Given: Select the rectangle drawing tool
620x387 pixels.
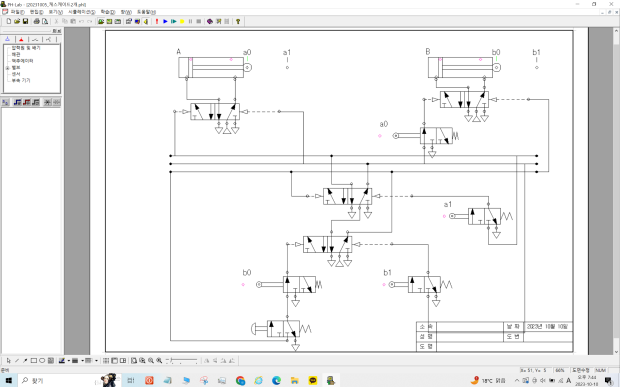Looking at the screenshot, I should pos(34,361).
